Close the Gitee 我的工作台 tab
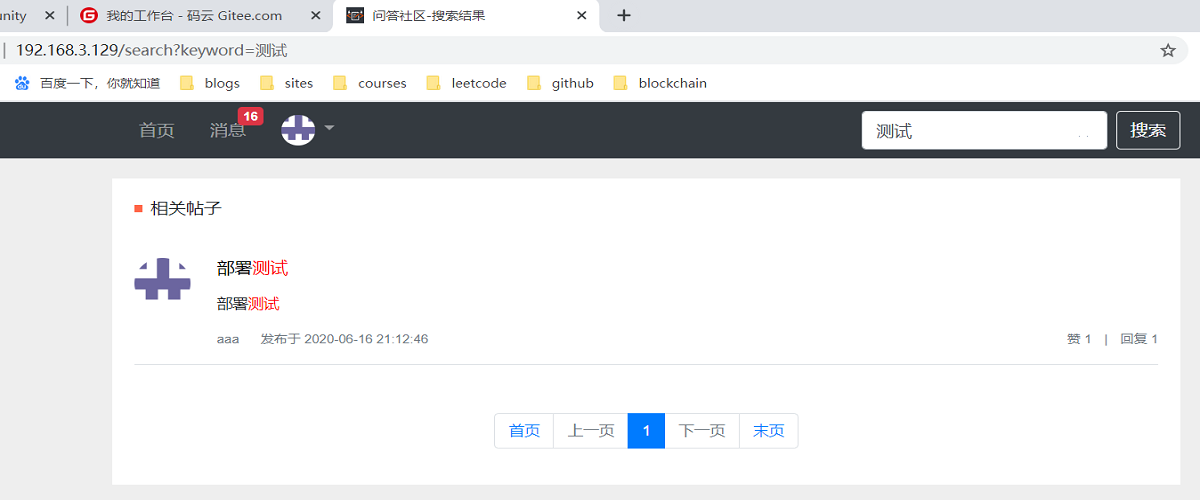 click(x=315, y=16)
